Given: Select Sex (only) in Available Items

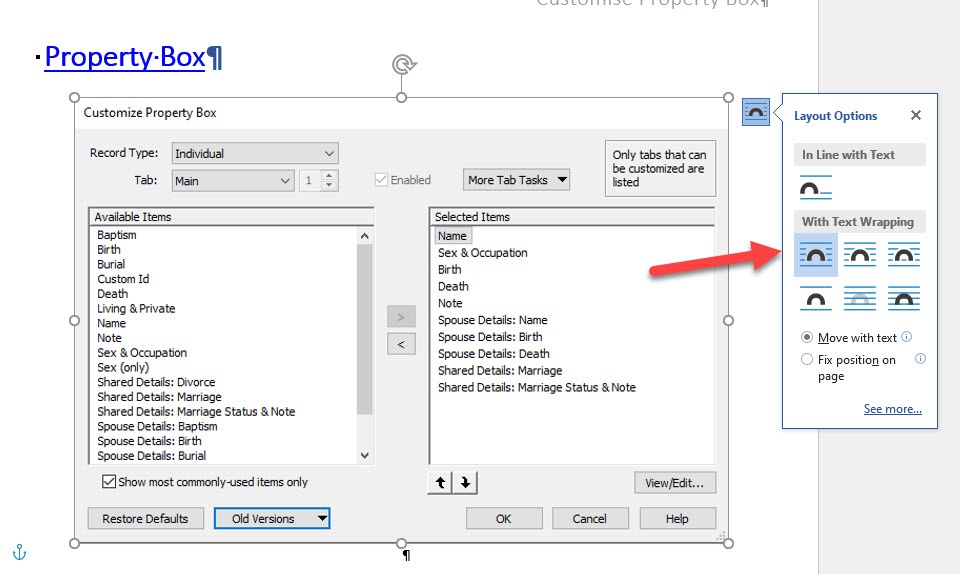Looking at the screenshot, I should [123, 367].
